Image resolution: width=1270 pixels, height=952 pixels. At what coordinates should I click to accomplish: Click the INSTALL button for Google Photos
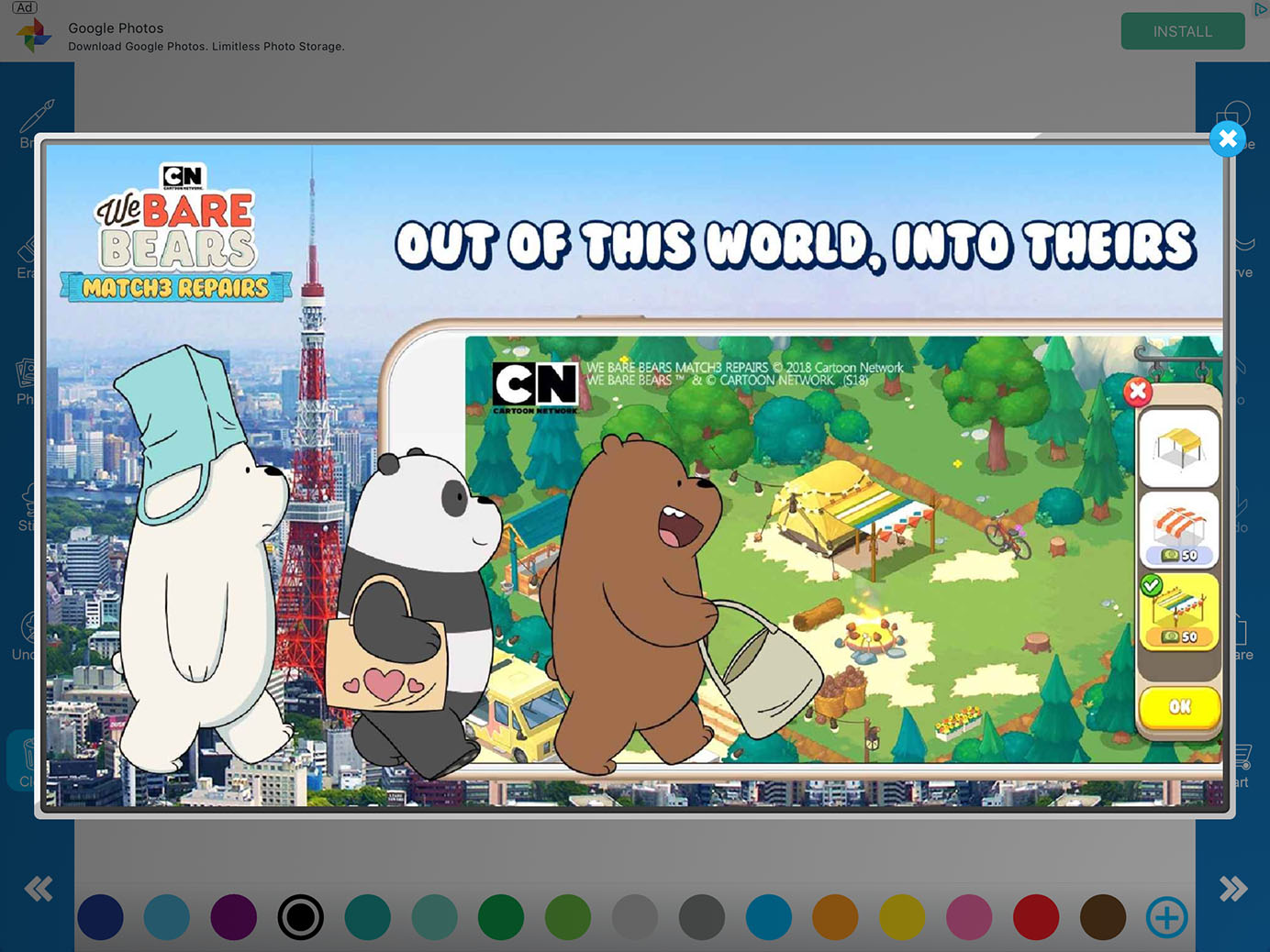click(x=1182, y=31)
